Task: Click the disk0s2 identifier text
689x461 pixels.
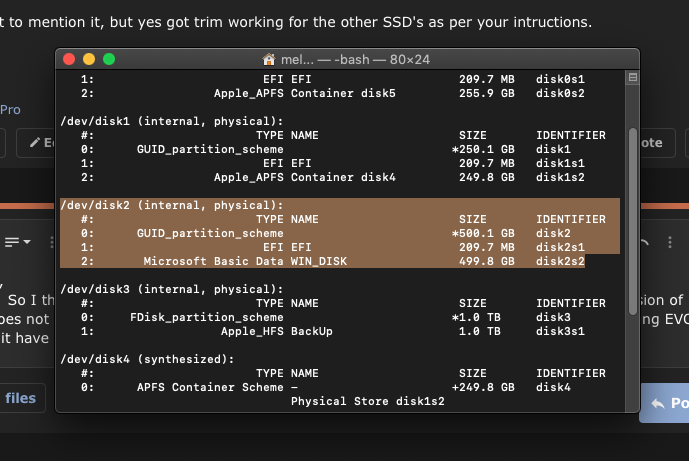Action: 560,93
